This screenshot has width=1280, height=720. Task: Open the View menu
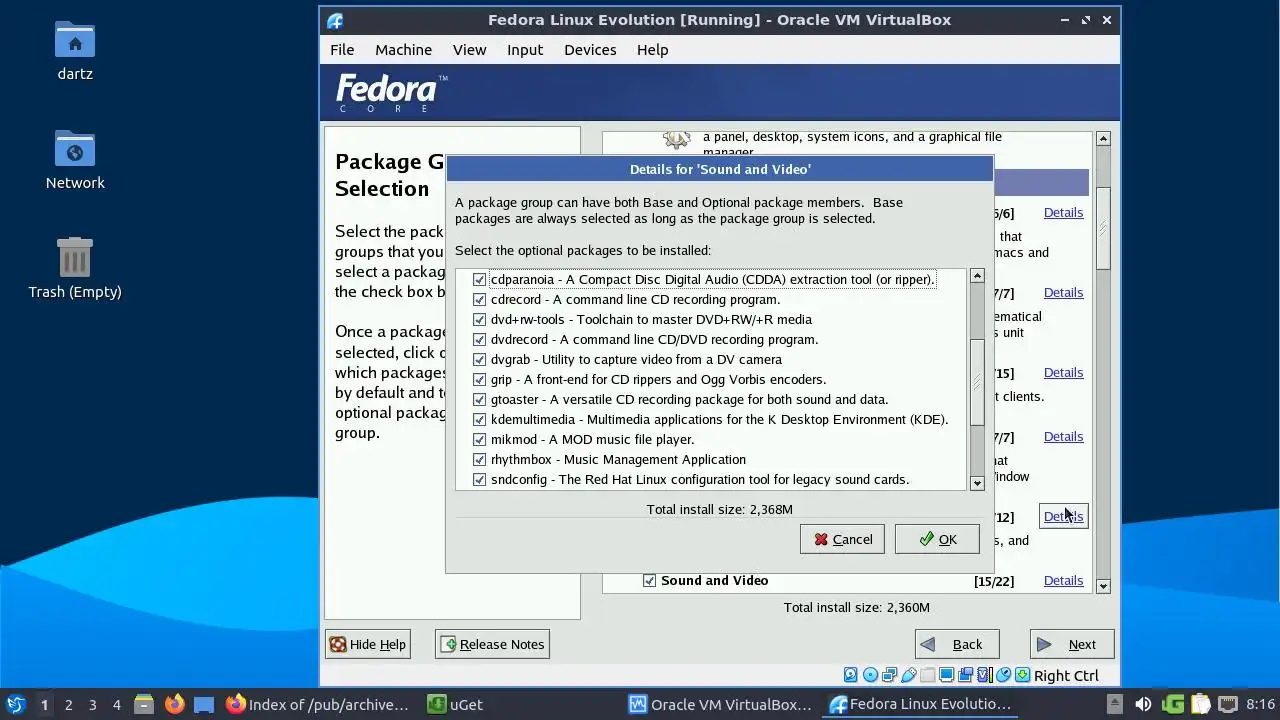point(469,50)
